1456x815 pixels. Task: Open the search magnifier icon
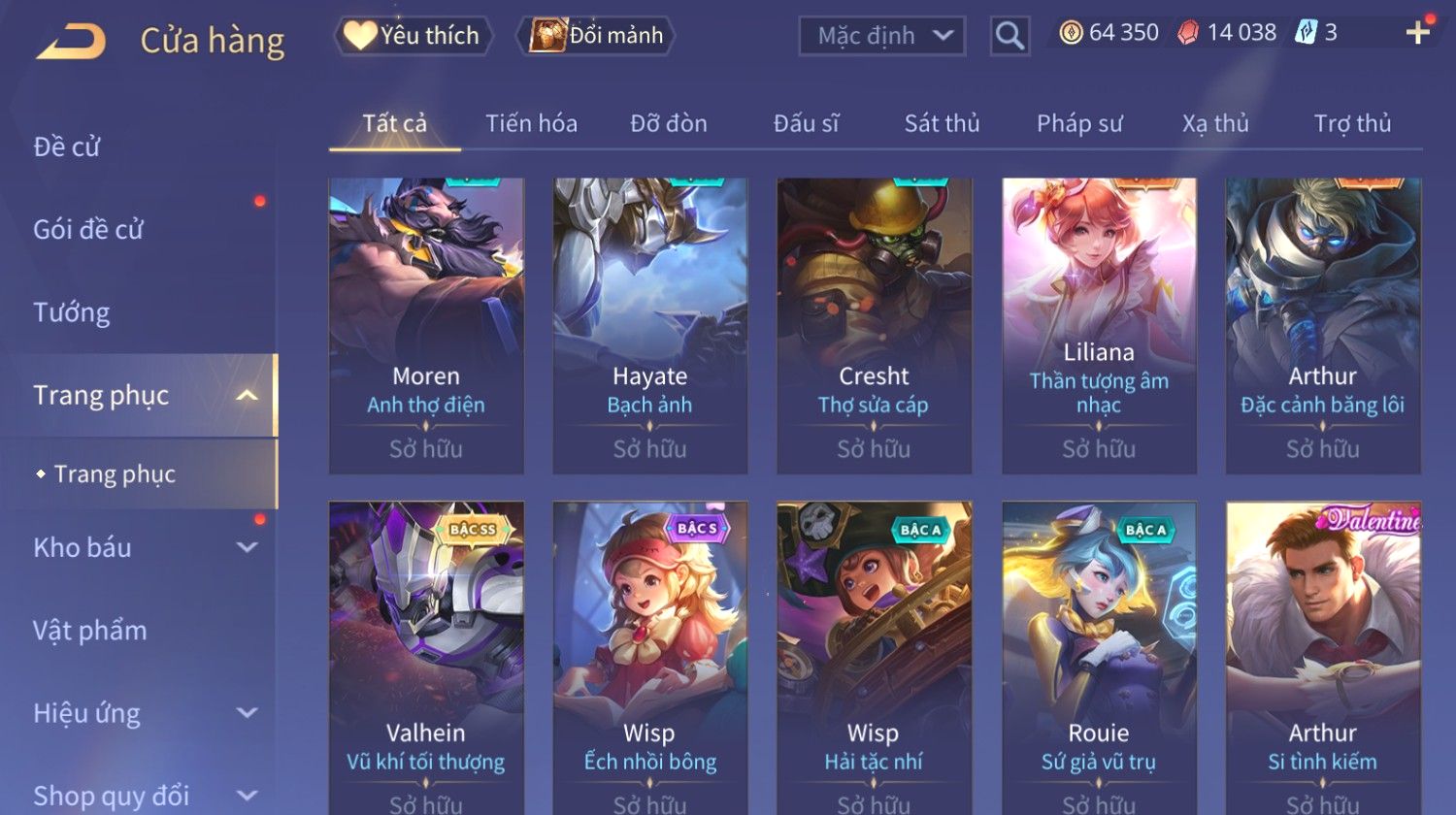(x=1009, y=36)
